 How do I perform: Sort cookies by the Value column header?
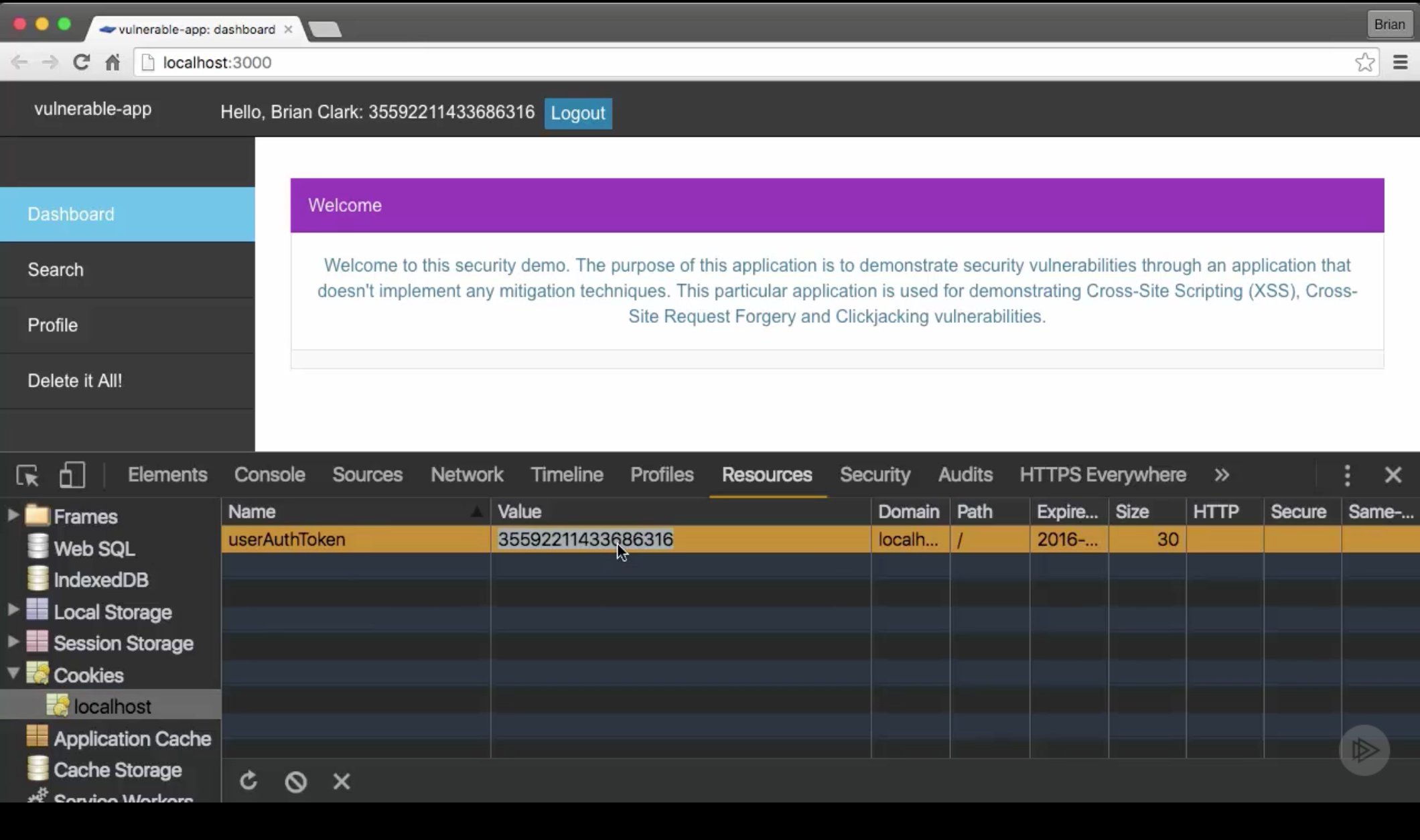pos(681,512)
